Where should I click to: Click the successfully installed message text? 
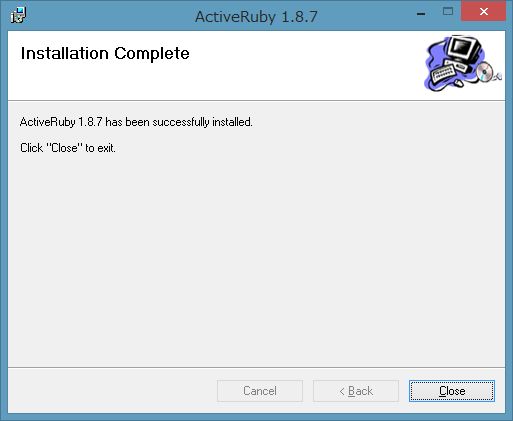click(x=136, y=122)
